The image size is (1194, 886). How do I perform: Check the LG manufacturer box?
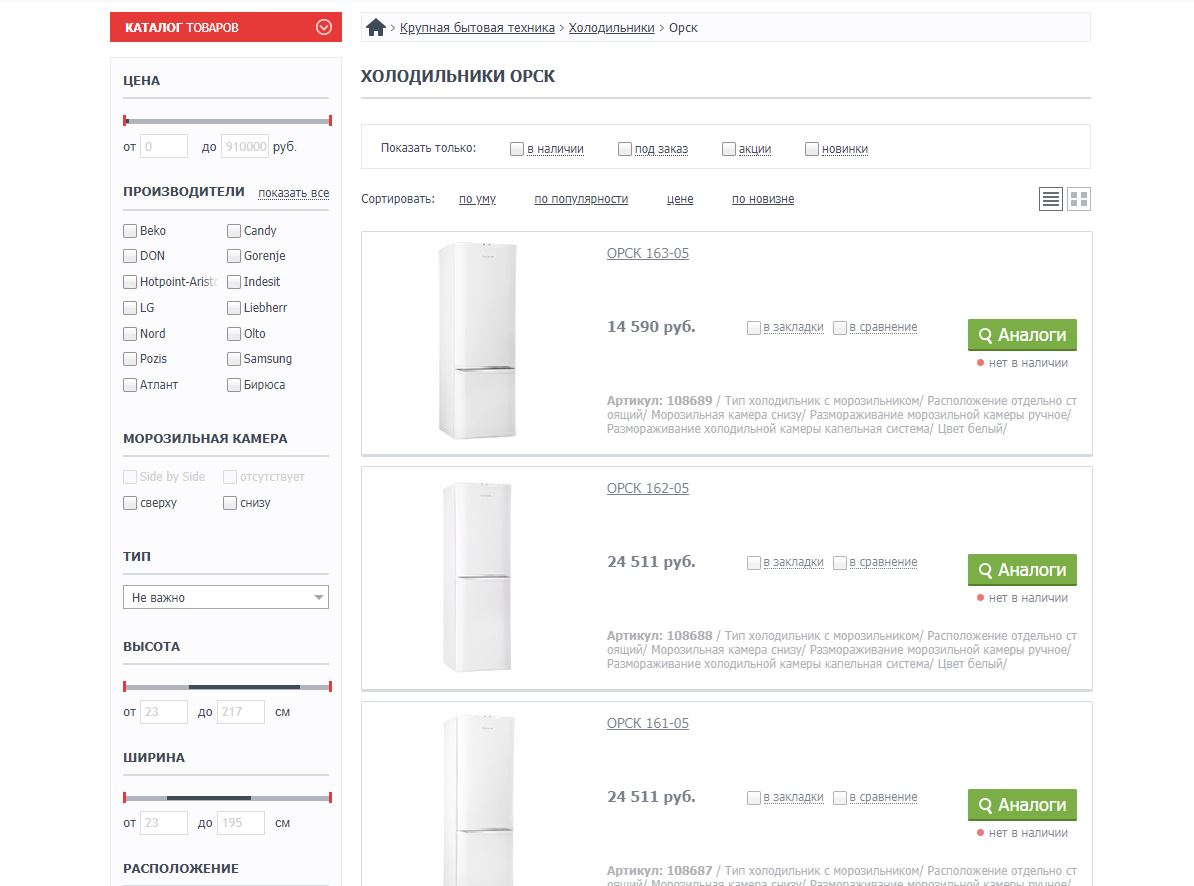130,308
